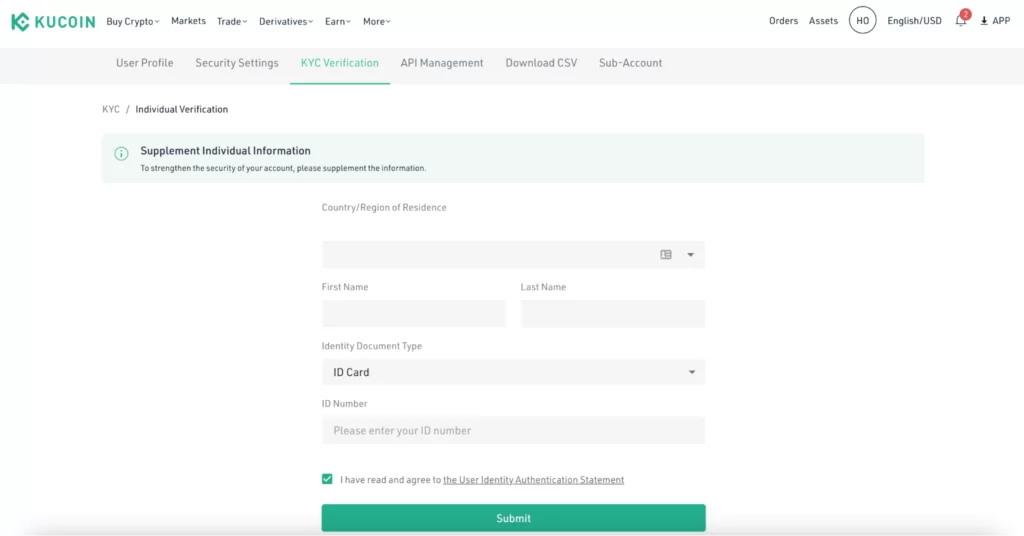
Task: Open the User Identity Authentication Statement link
Action: [534, 480]
